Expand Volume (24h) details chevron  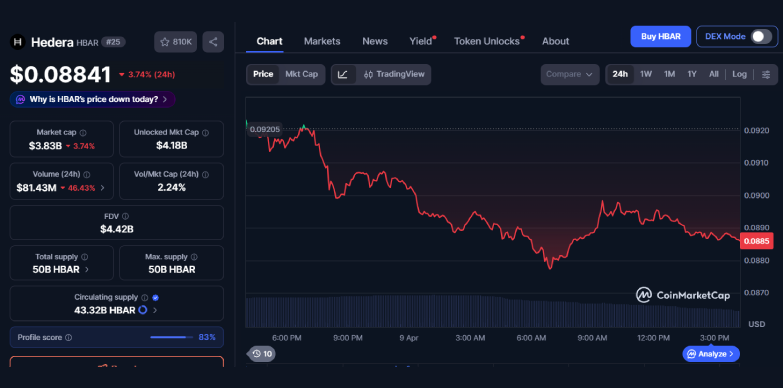[103, 188]
